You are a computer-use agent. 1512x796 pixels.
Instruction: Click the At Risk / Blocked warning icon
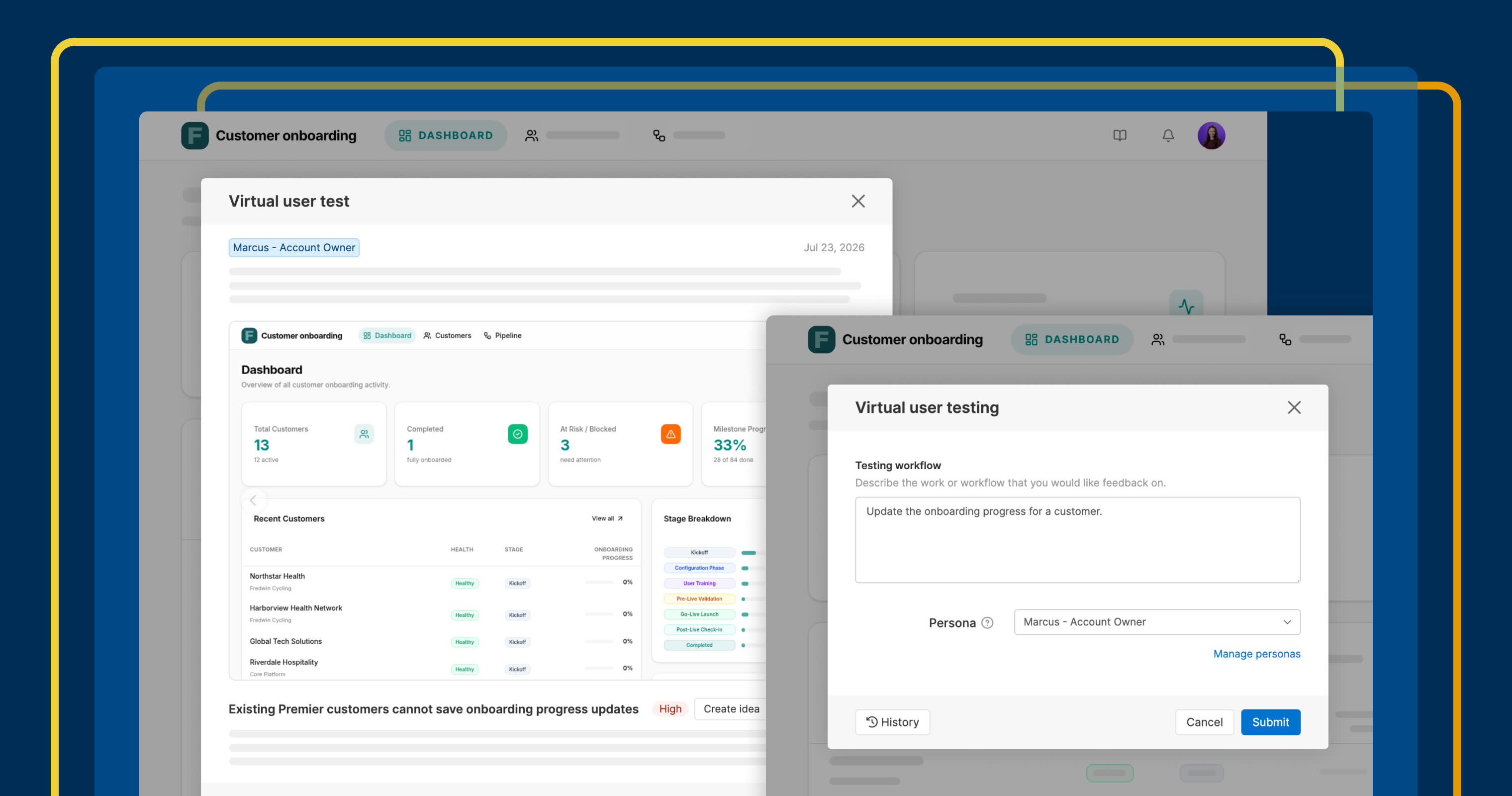click(x=670, y=434)
